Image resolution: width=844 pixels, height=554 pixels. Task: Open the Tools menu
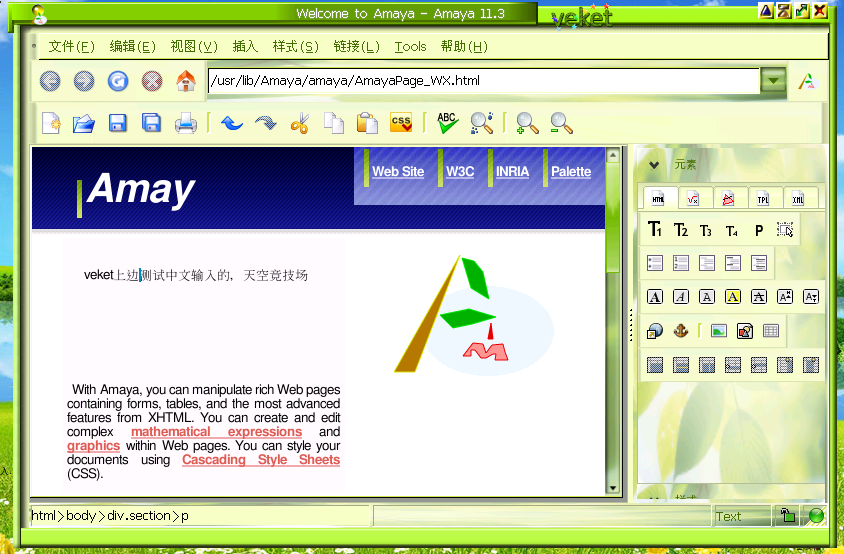pos(410,47)
